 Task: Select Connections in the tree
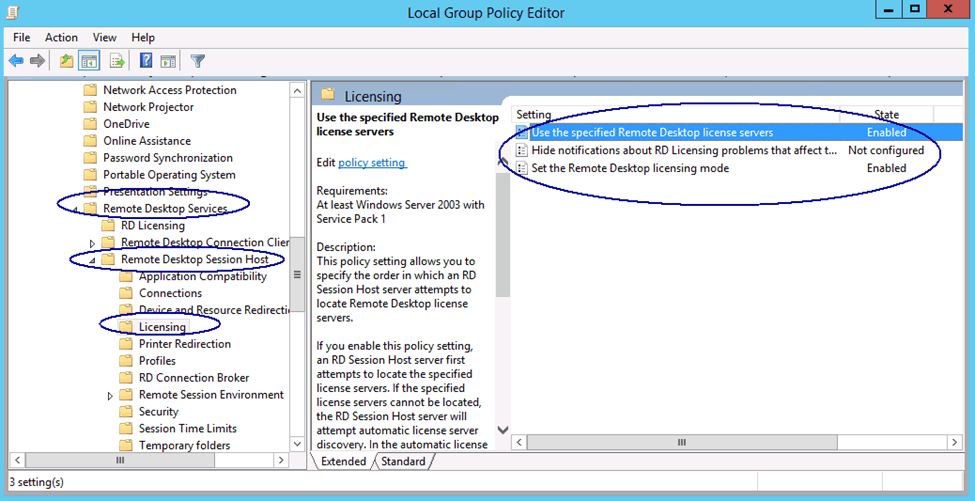click(170, 293)
